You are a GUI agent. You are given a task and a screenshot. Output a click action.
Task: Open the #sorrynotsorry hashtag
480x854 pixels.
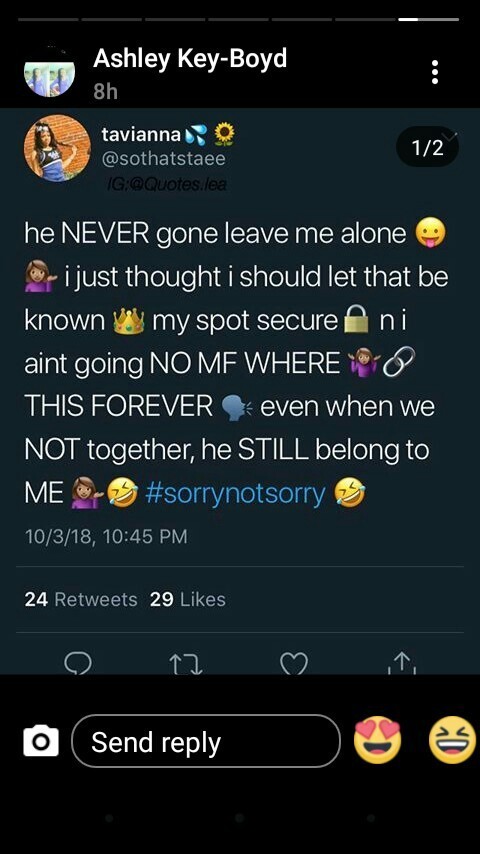[x=235, y=493]
